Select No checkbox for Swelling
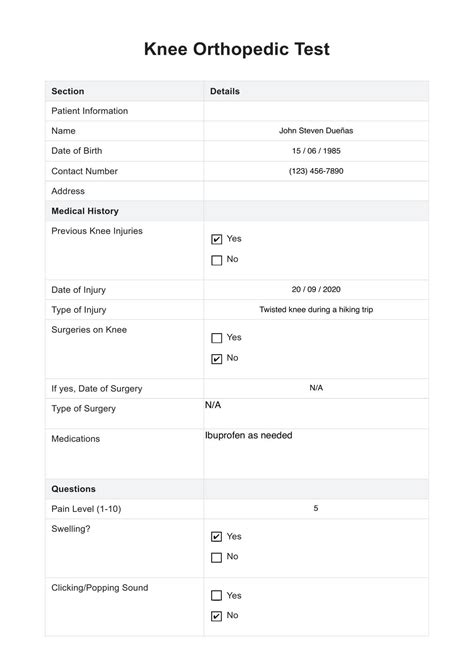The image size is (474, 656). coord(216,557)
